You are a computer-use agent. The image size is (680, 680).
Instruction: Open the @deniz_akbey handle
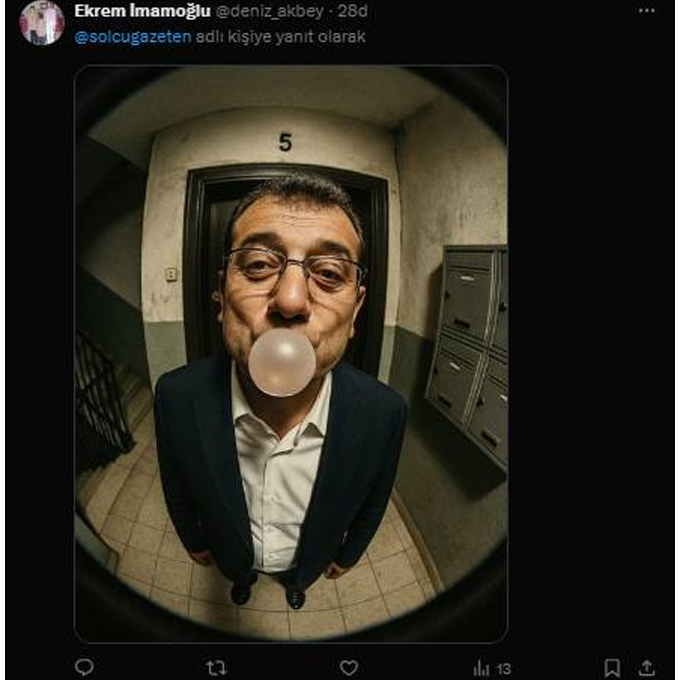269,11
